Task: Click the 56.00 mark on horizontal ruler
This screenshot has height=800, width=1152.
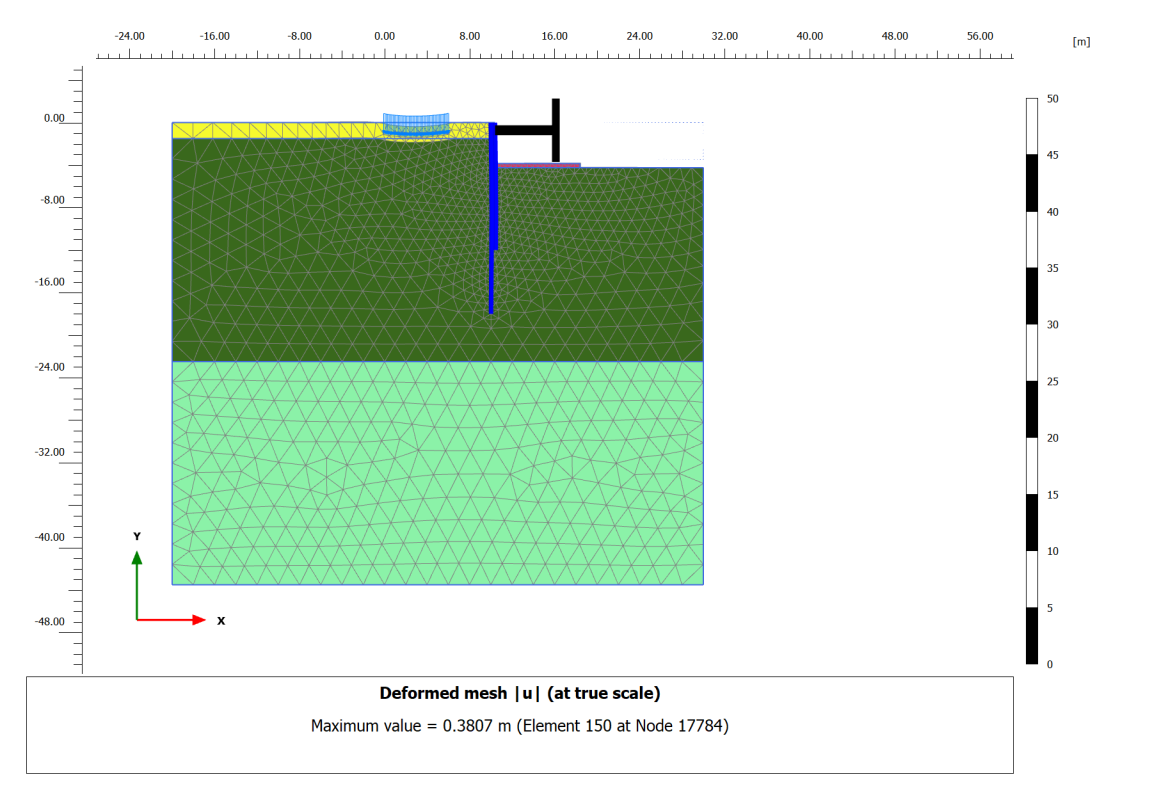Action: [x=980, y=36]
